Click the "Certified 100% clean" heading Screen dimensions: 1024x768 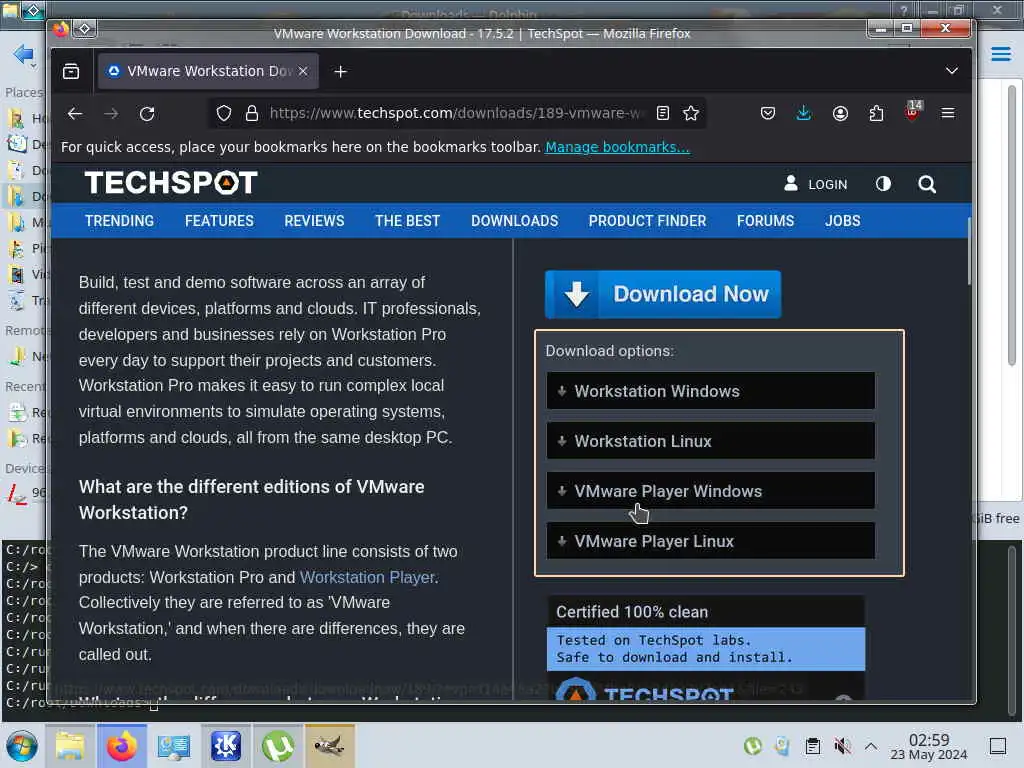632,612
